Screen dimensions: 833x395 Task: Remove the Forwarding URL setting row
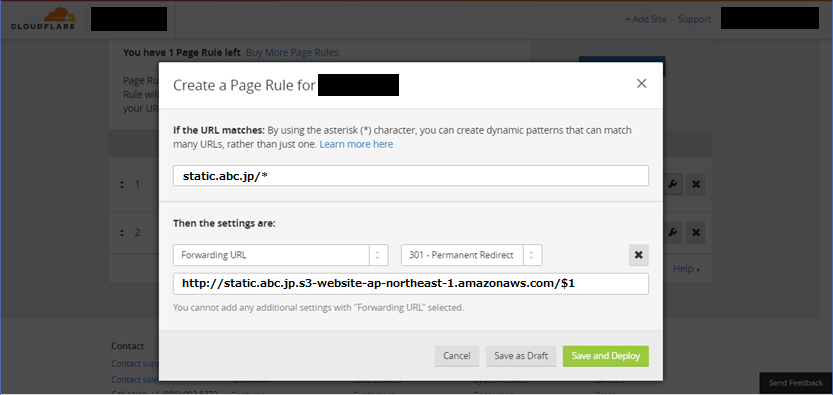pos(639,255)
